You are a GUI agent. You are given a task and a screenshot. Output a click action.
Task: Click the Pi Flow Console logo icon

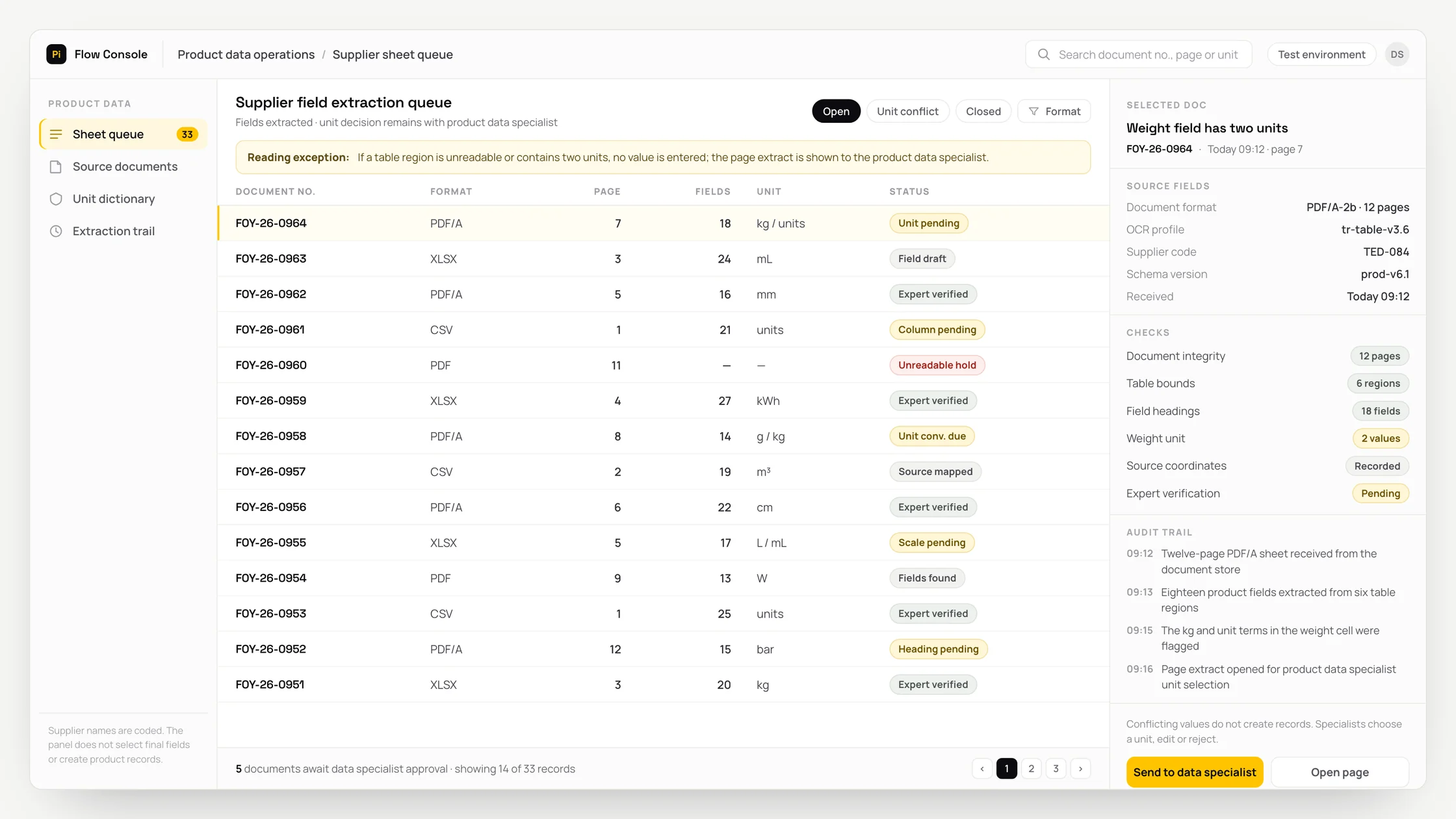click(x=56, y=54)
